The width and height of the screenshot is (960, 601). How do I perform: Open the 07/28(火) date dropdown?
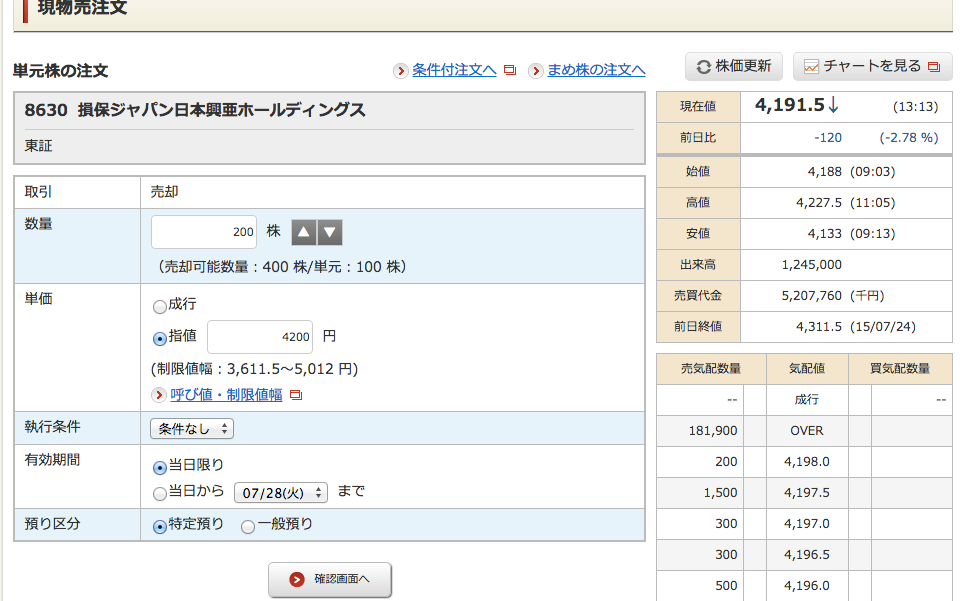pyautogui.click(x=280, y=493)
